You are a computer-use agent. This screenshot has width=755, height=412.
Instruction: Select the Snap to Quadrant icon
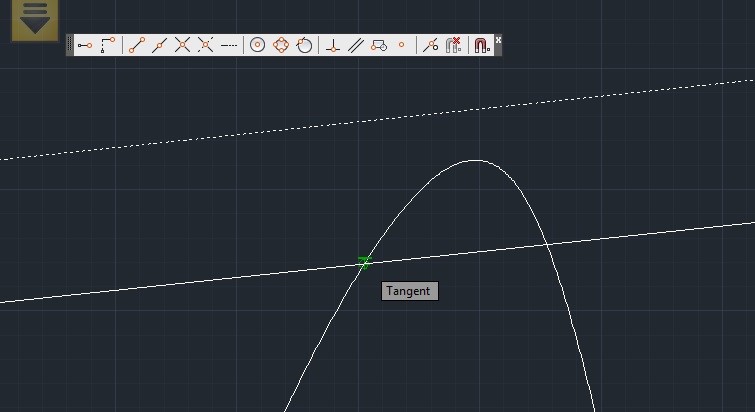coord(281,45)
